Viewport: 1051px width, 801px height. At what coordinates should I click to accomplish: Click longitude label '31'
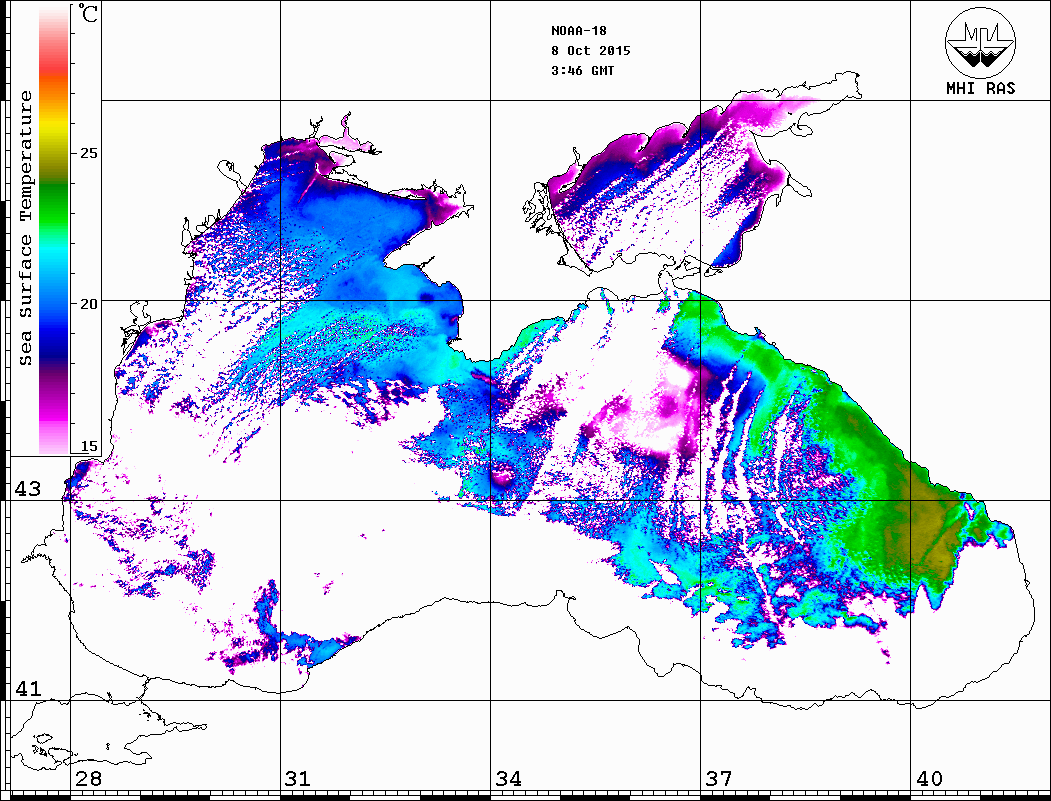point(298,779)
